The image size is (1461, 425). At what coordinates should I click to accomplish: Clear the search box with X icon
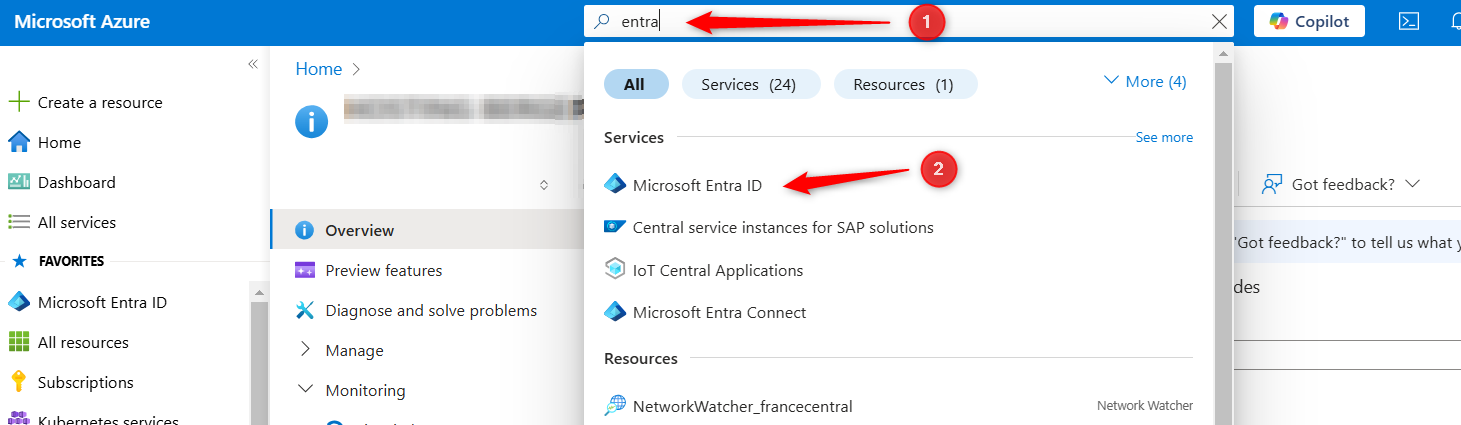coord(1219,21)
